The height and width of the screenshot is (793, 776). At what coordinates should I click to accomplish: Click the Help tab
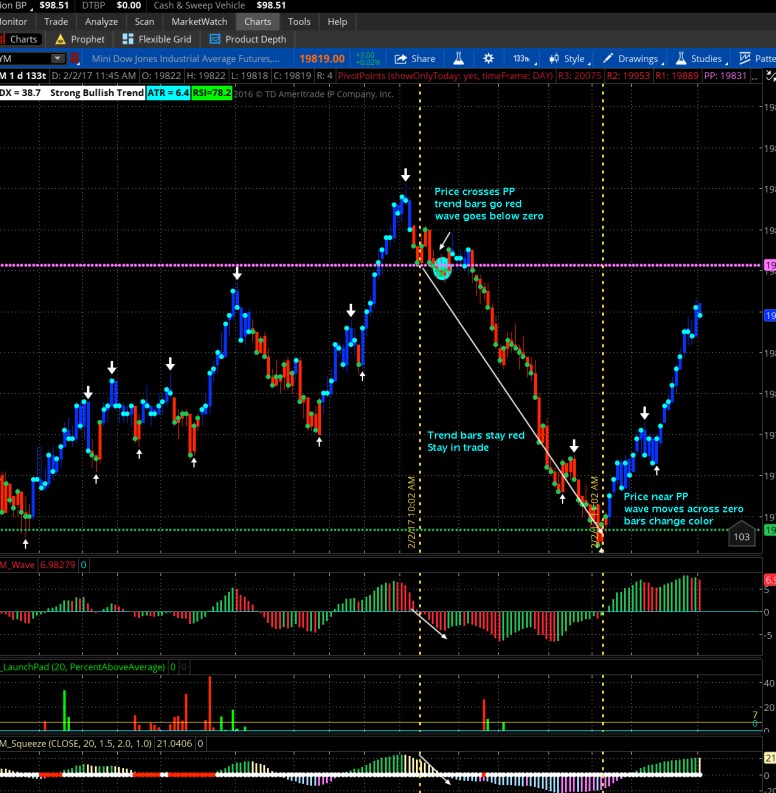[x=337, y=21]
